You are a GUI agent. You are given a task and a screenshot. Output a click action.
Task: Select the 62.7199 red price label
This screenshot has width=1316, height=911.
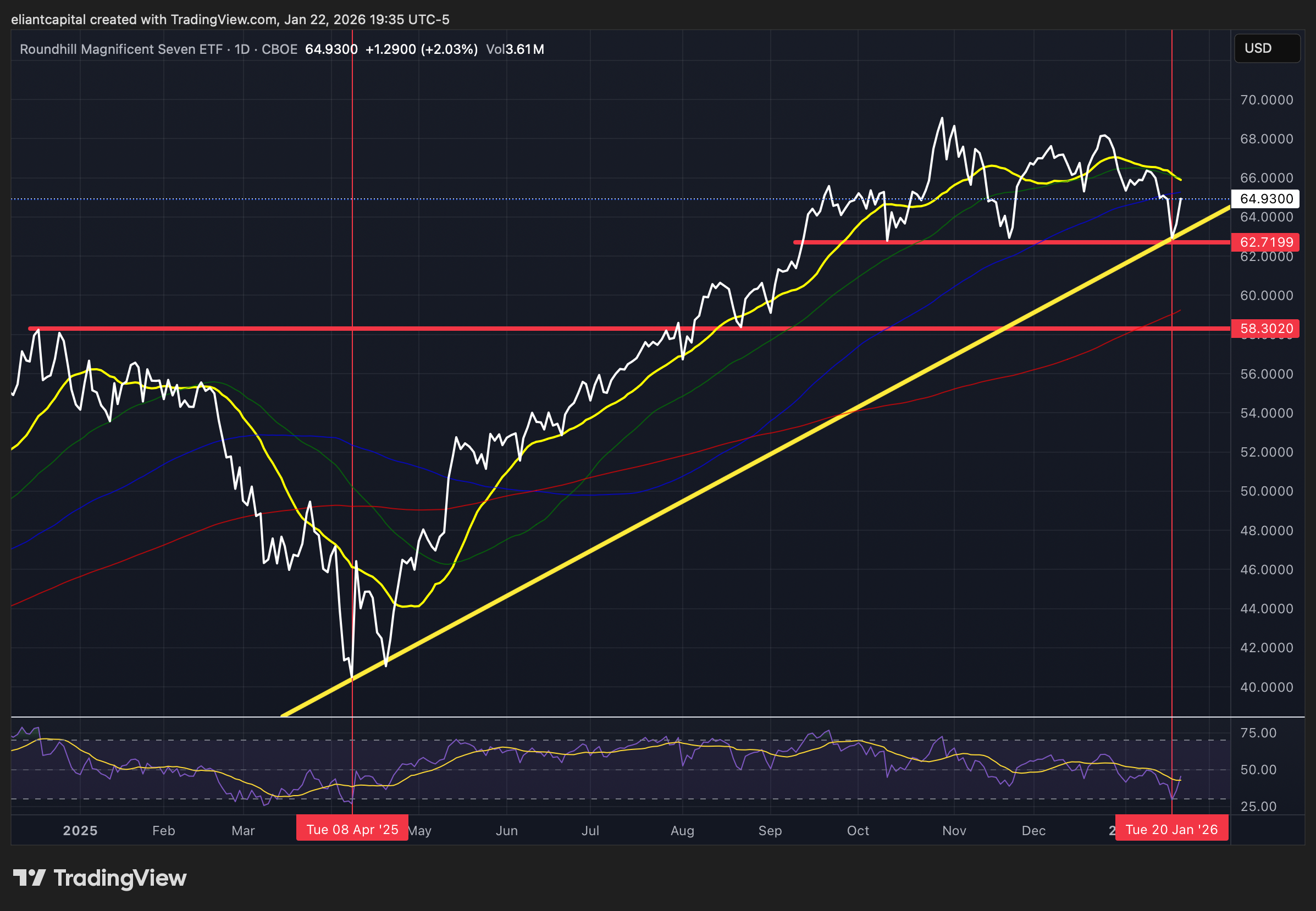pos(1265,242)
